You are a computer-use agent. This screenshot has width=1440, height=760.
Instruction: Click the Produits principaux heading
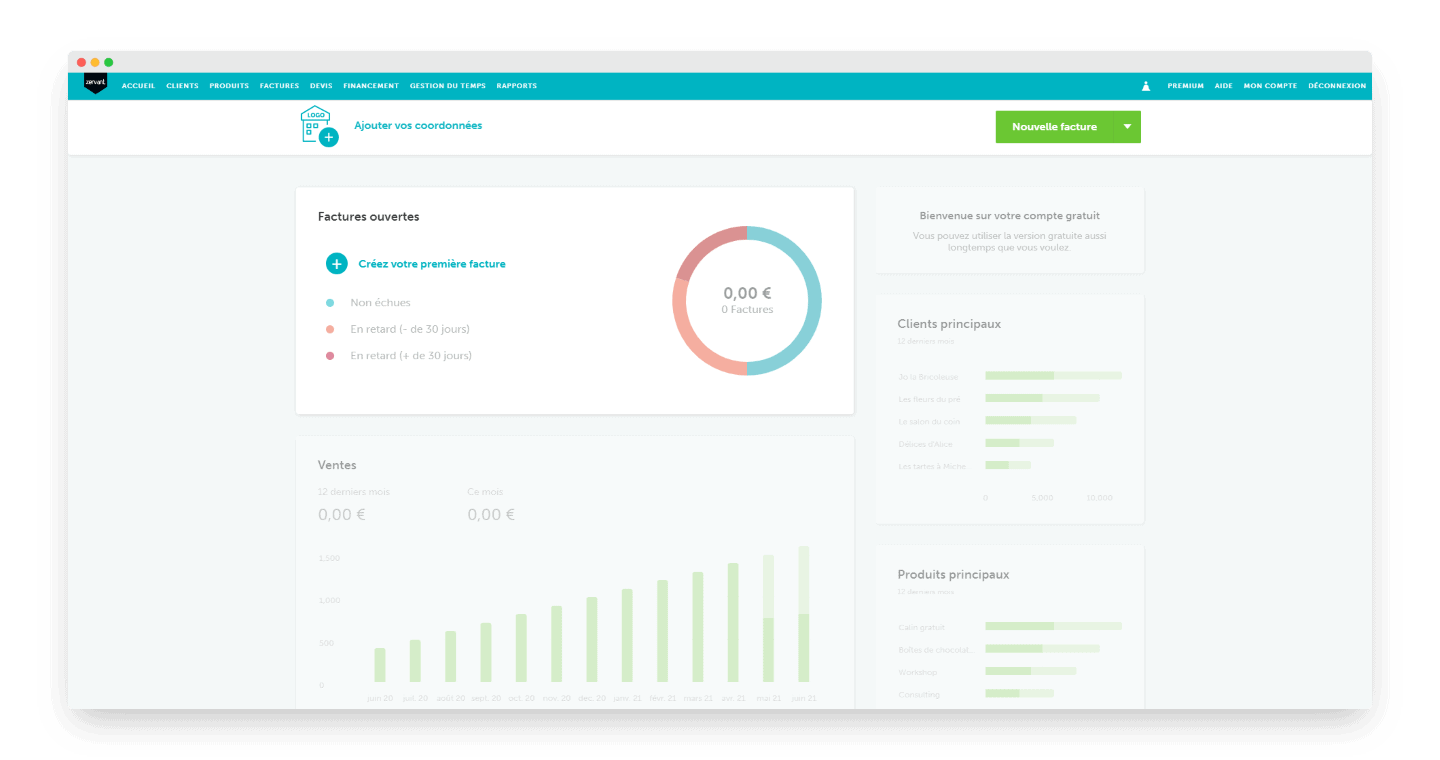click(953, 575)
